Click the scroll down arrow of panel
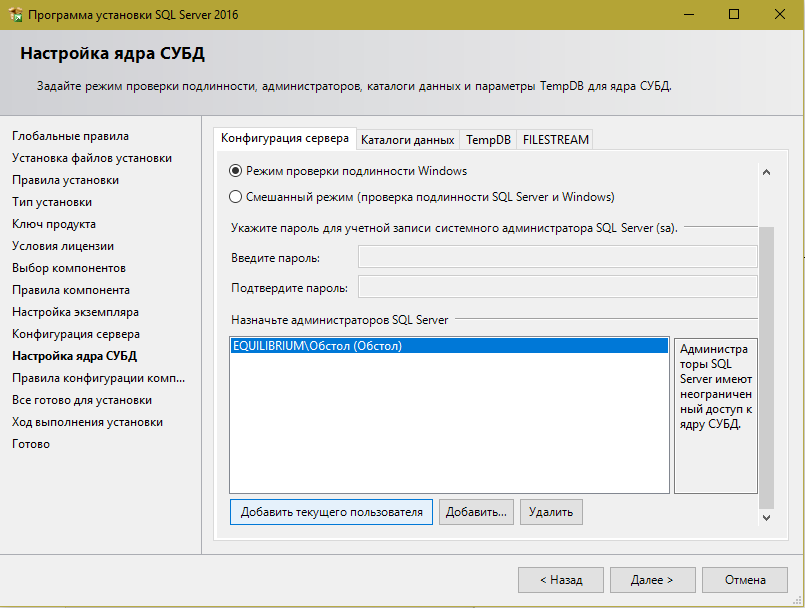The image size is (805, 608). click(x=766, y=518)
